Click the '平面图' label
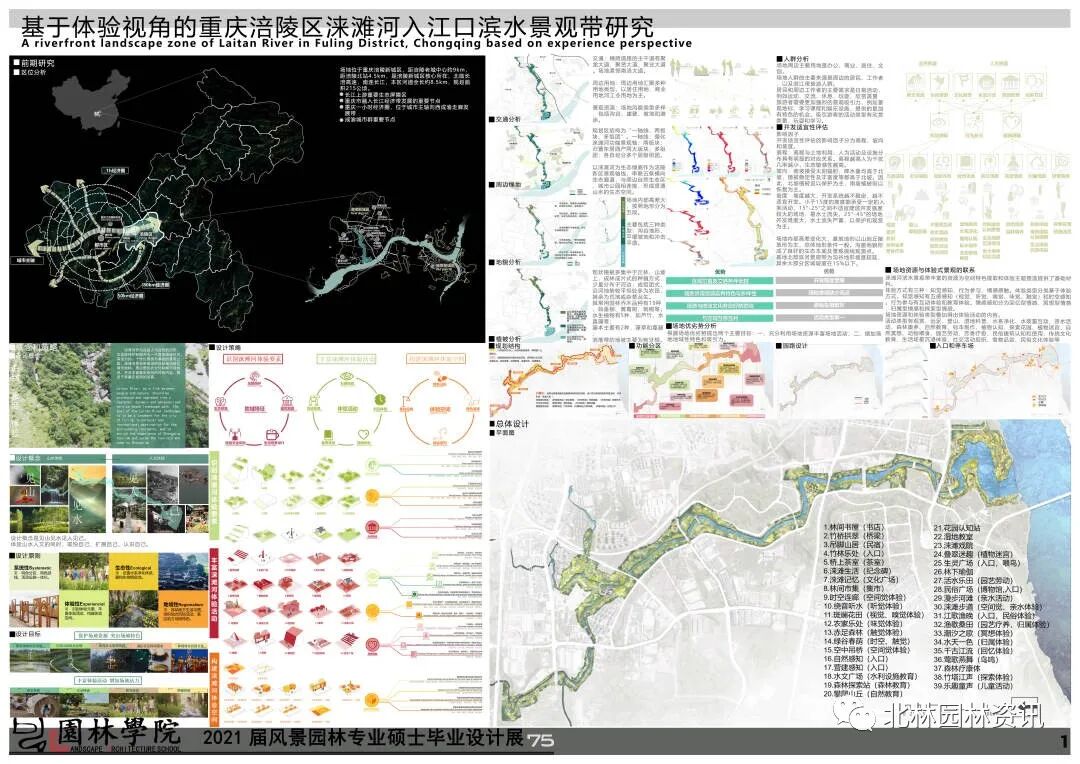Viewport: 1080px width, 764px height. pos(501,433)
